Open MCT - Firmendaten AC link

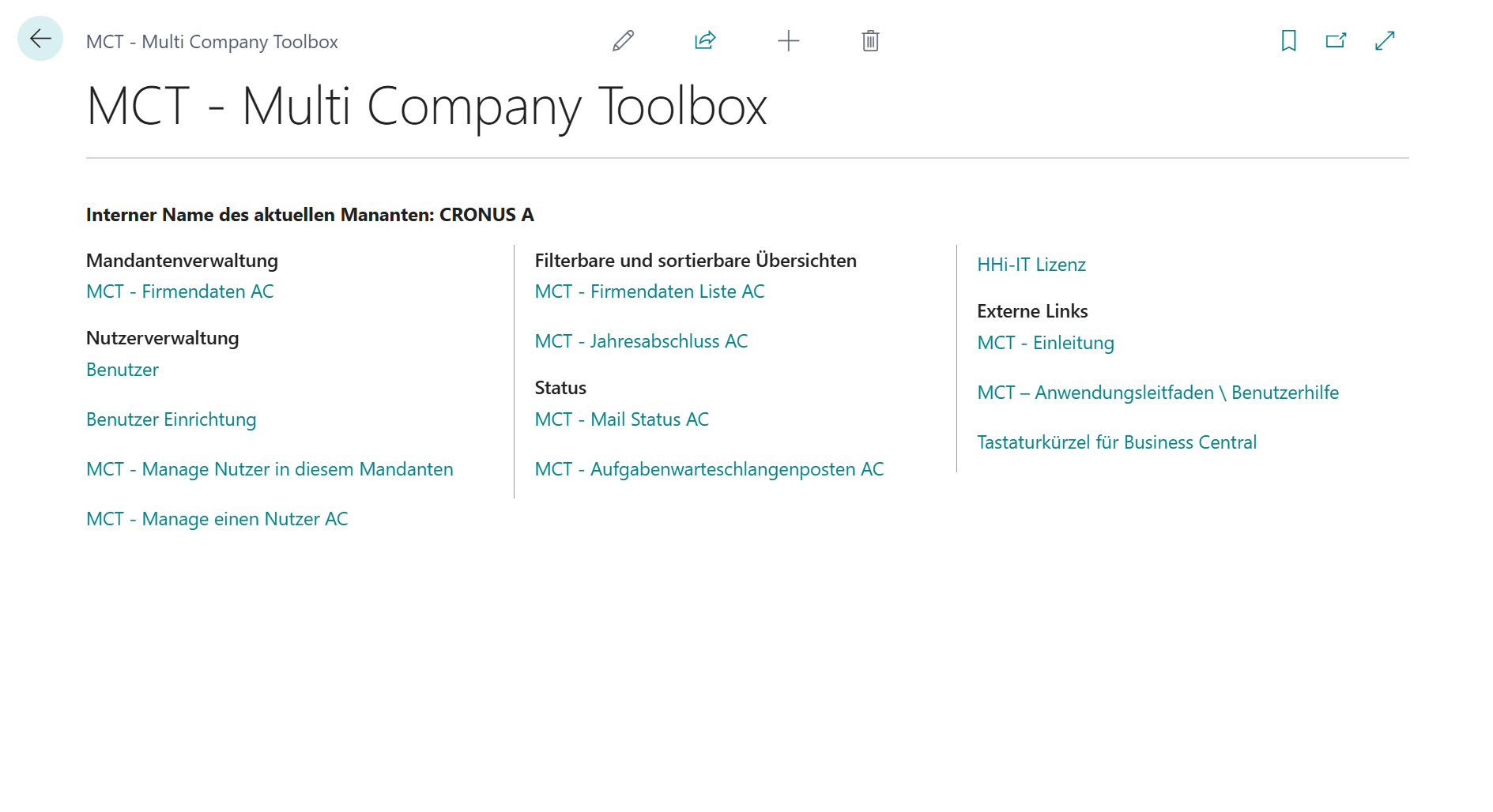(x=180, y=291)
